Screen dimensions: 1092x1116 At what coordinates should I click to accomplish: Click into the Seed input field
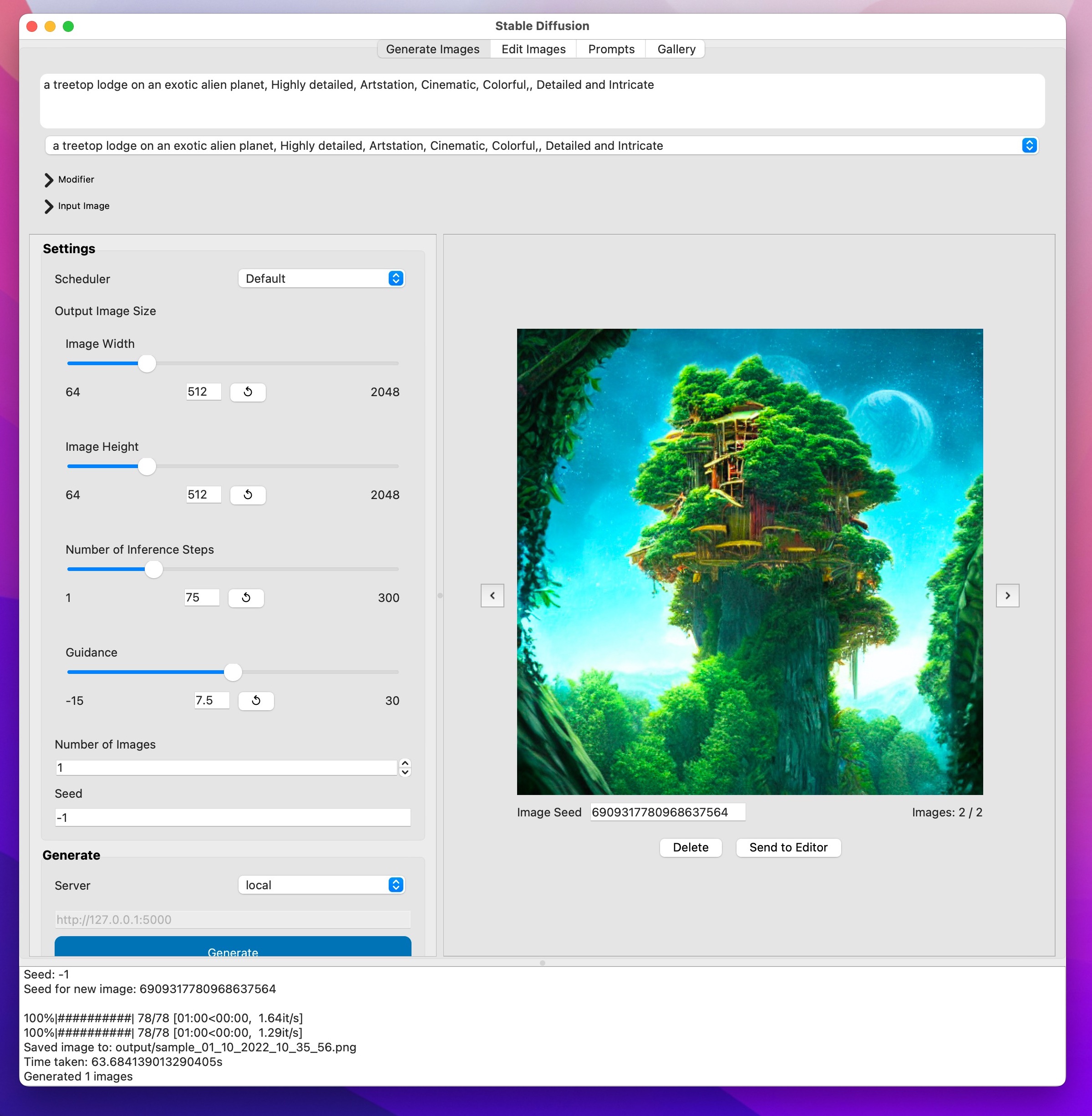point(232,818)
